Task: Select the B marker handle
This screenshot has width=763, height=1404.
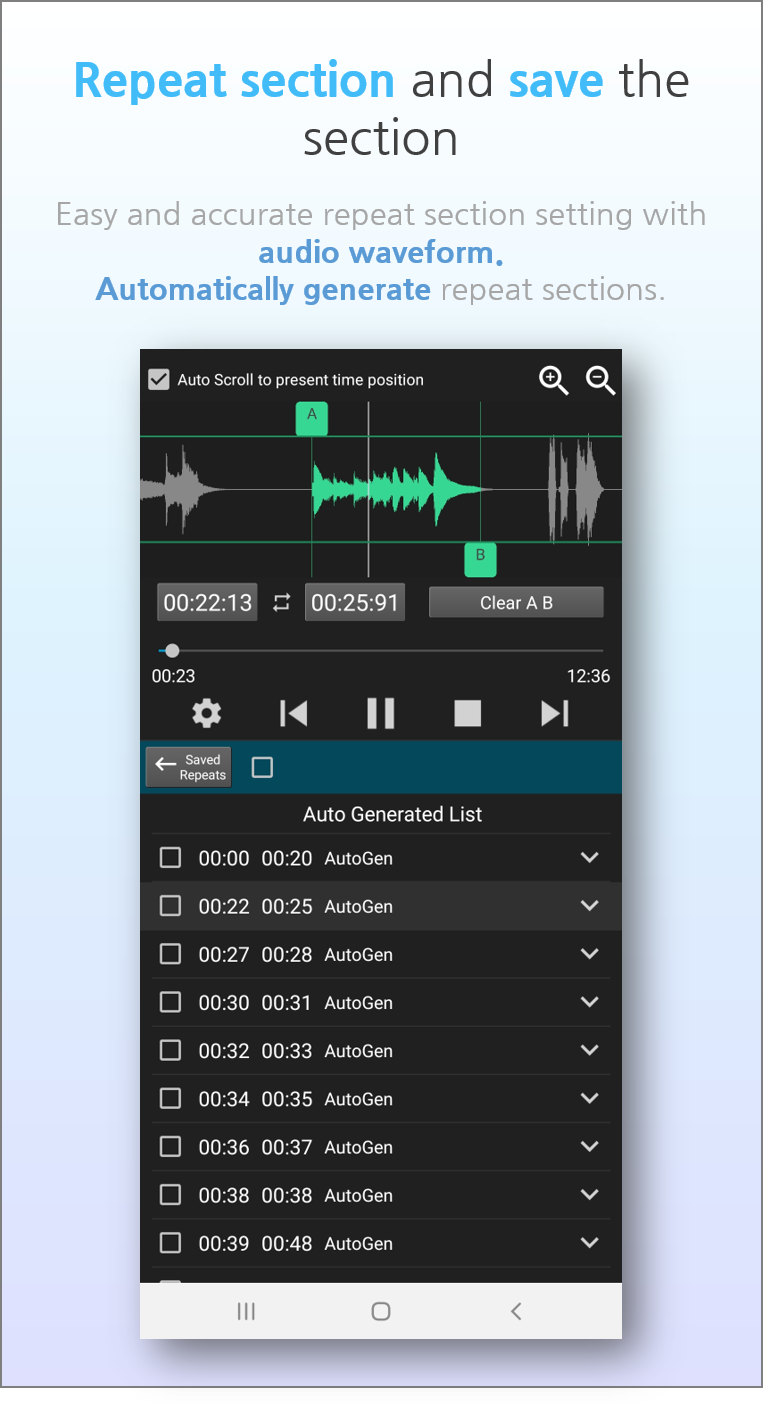Action: tap(480, 560)
